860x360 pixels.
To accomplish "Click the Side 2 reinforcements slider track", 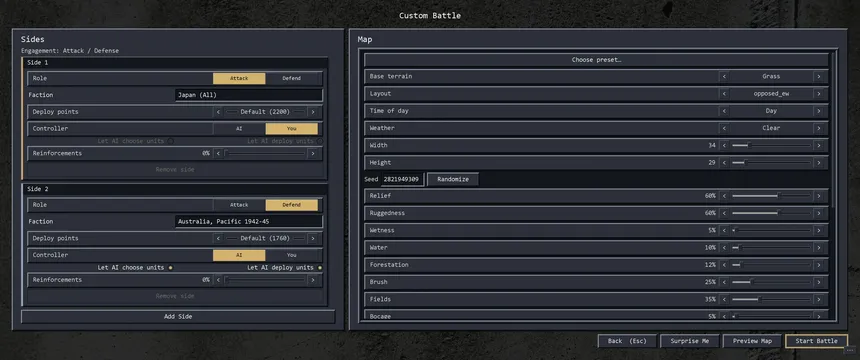I will tap(264, 280).
